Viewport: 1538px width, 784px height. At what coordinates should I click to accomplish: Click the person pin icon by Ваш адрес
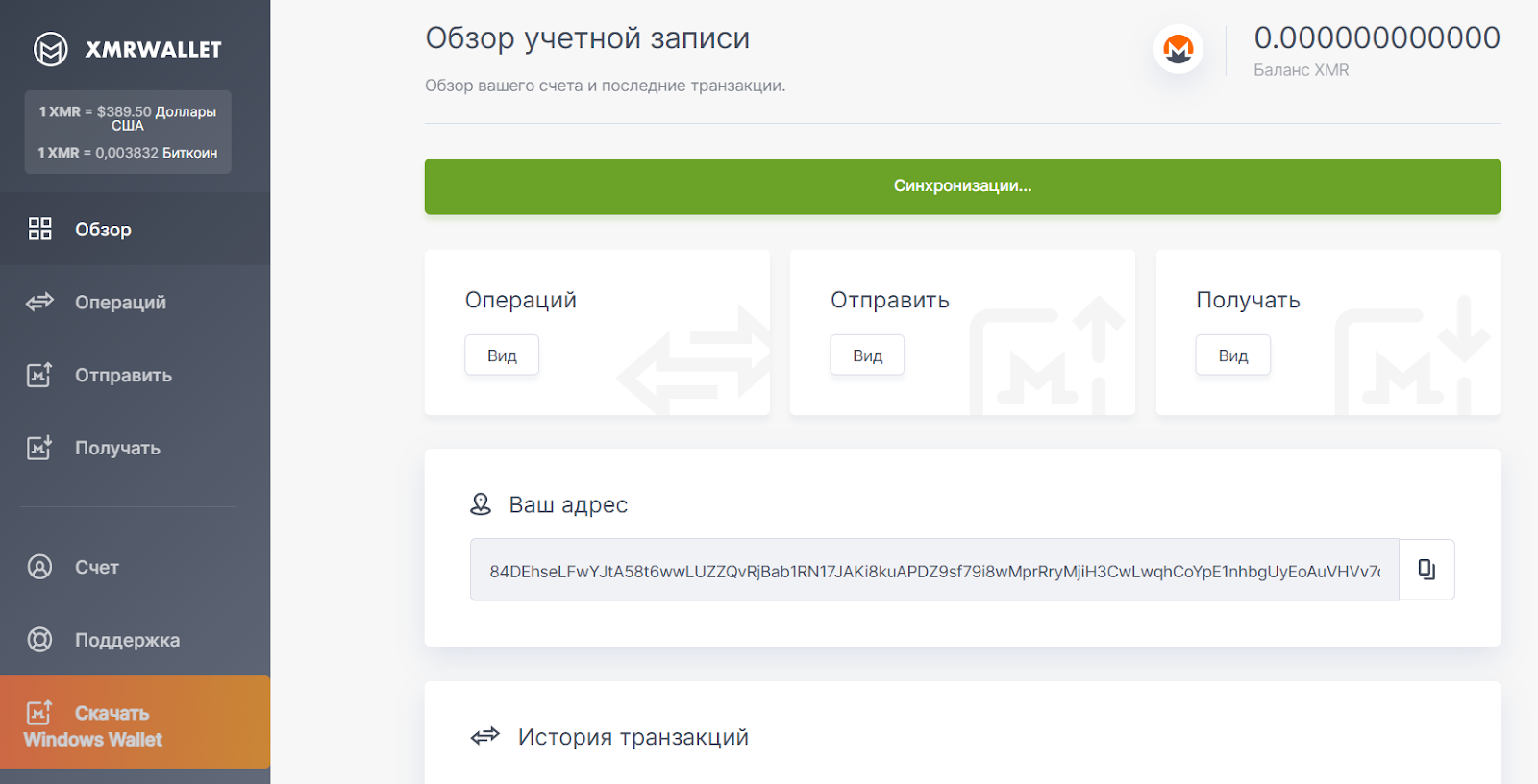pos(481,504)
